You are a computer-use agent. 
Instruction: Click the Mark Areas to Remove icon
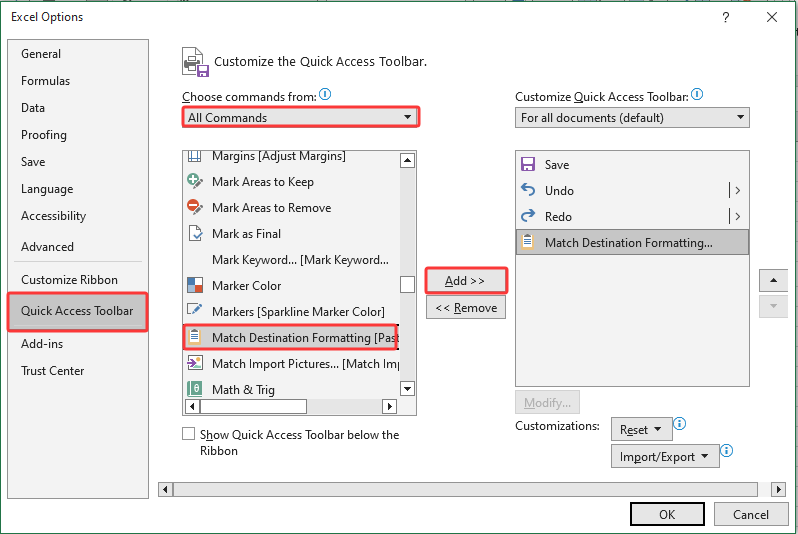tap(195, 208)
